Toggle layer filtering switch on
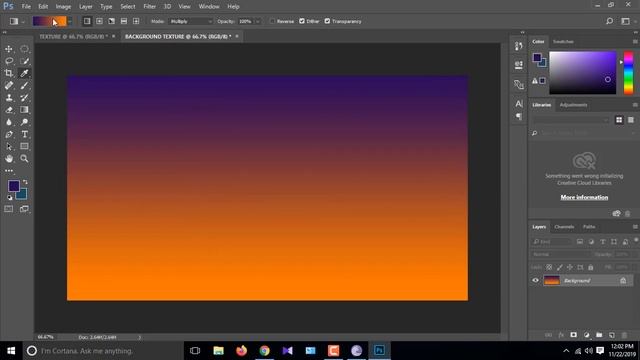640x360 pixels. point(636,240)
